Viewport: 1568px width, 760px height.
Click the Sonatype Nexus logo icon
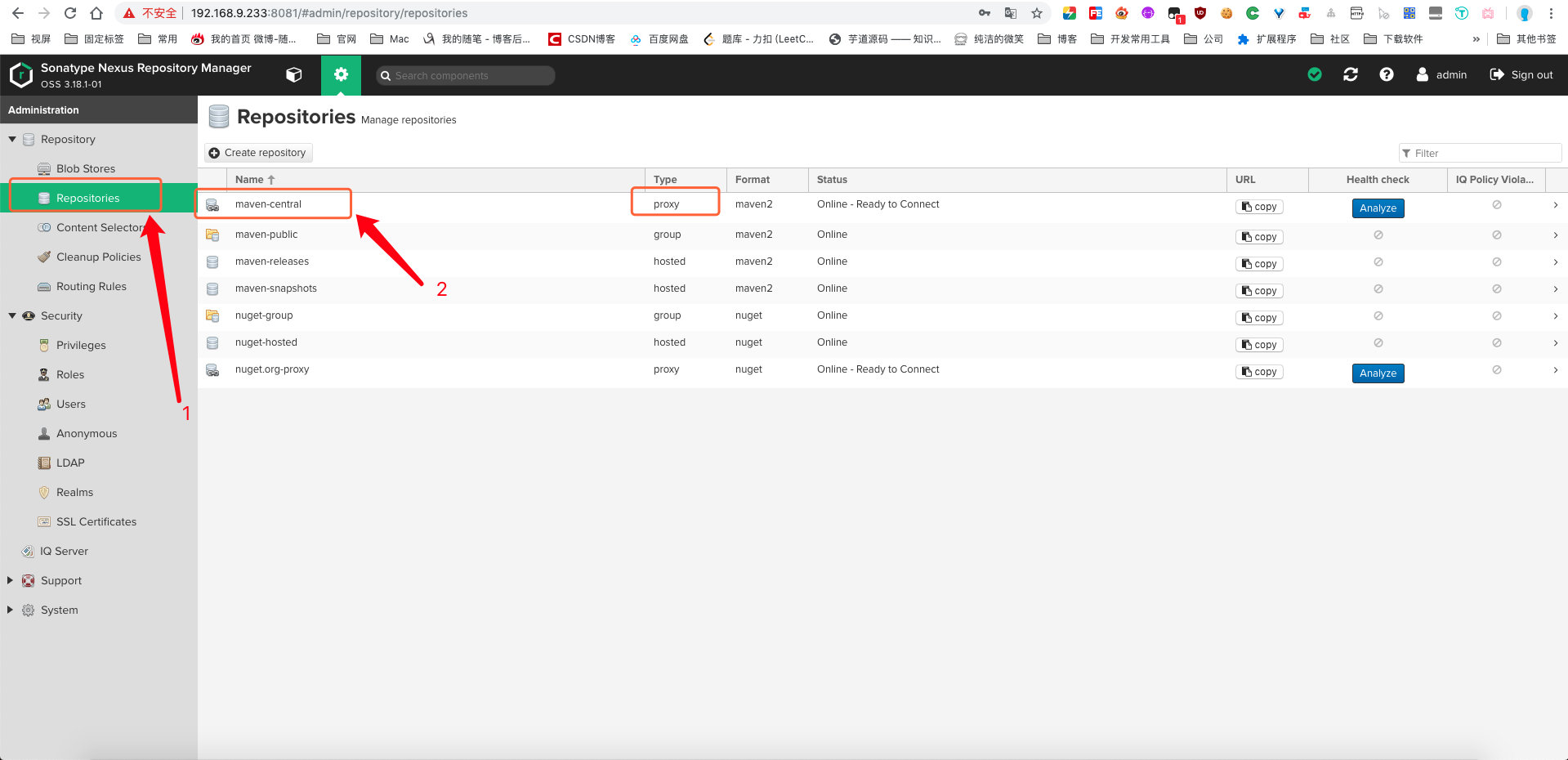[20, 75]
